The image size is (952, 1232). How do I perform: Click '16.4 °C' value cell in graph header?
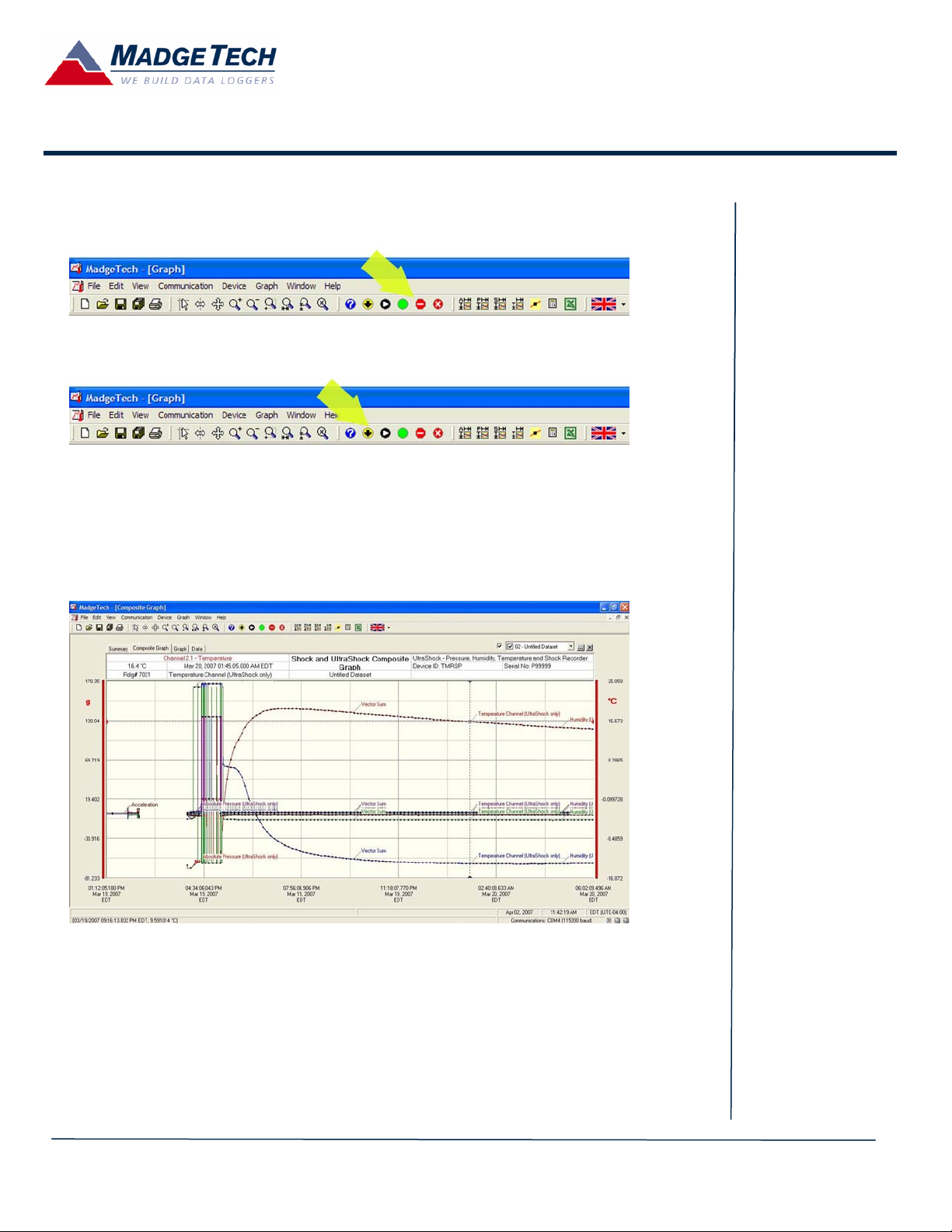(137, 666)
